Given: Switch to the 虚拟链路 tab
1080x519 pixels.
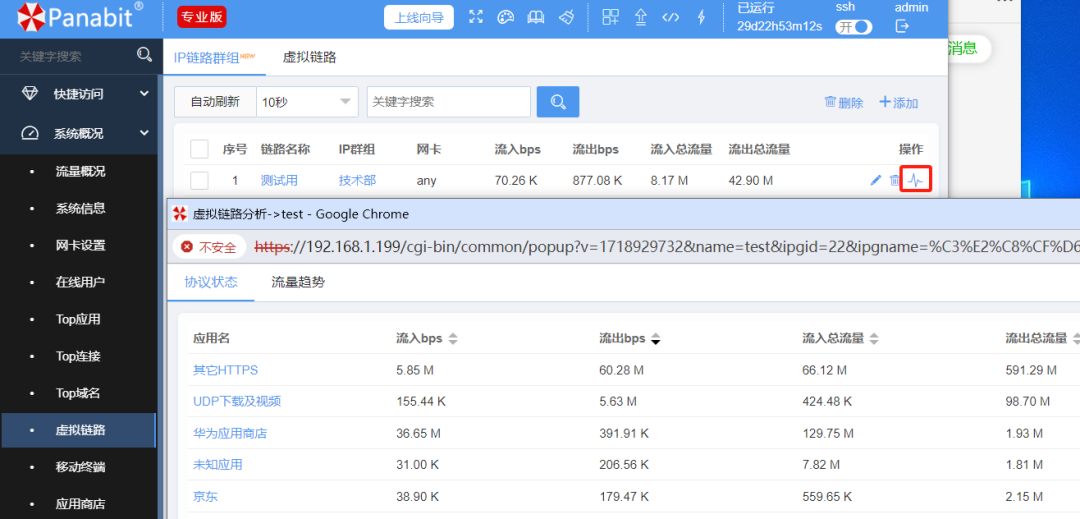Looking at the screenshot, I should (x=309, y=57).
